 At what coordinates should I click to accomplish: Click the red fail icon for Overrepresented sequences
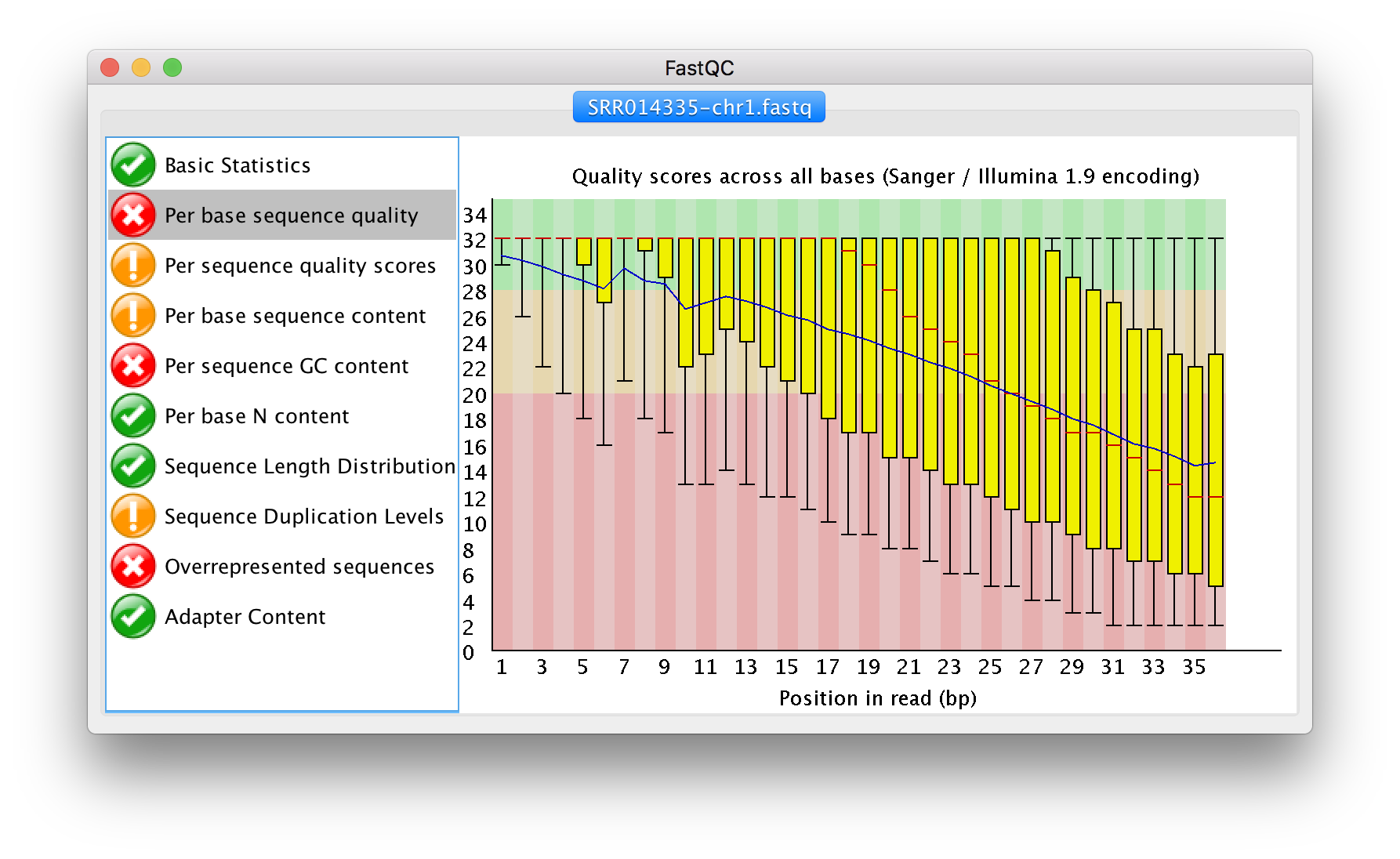pyautogui.click(x=133, y=566)
